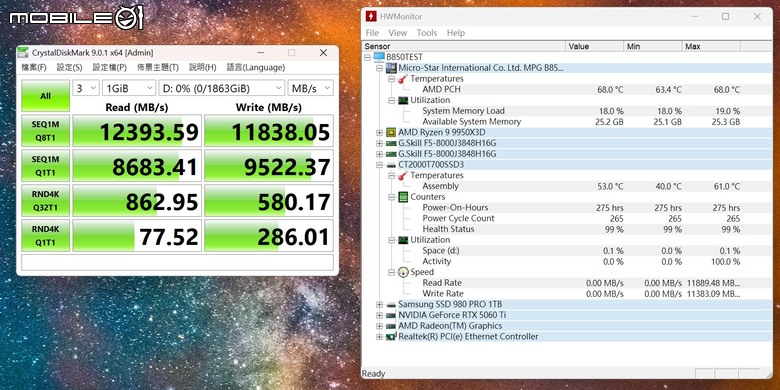The width and height of the screenshot is (780, 390).
Task: Click the Speed gauge icon
Action: coord(403,272)
